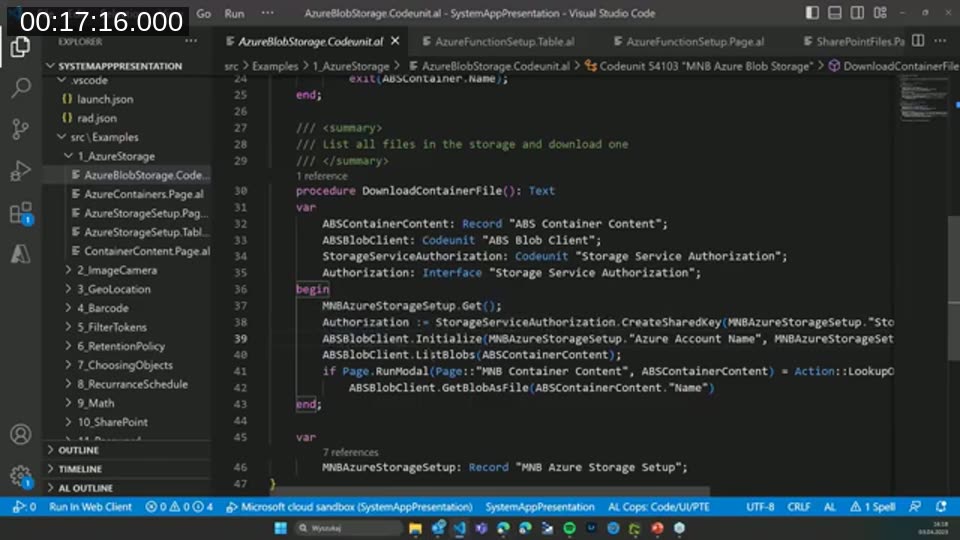This screenshot has width=960, height=540.
Task: Click AL Cops: Code/UI/PTE status item
Action: (659, 507)
